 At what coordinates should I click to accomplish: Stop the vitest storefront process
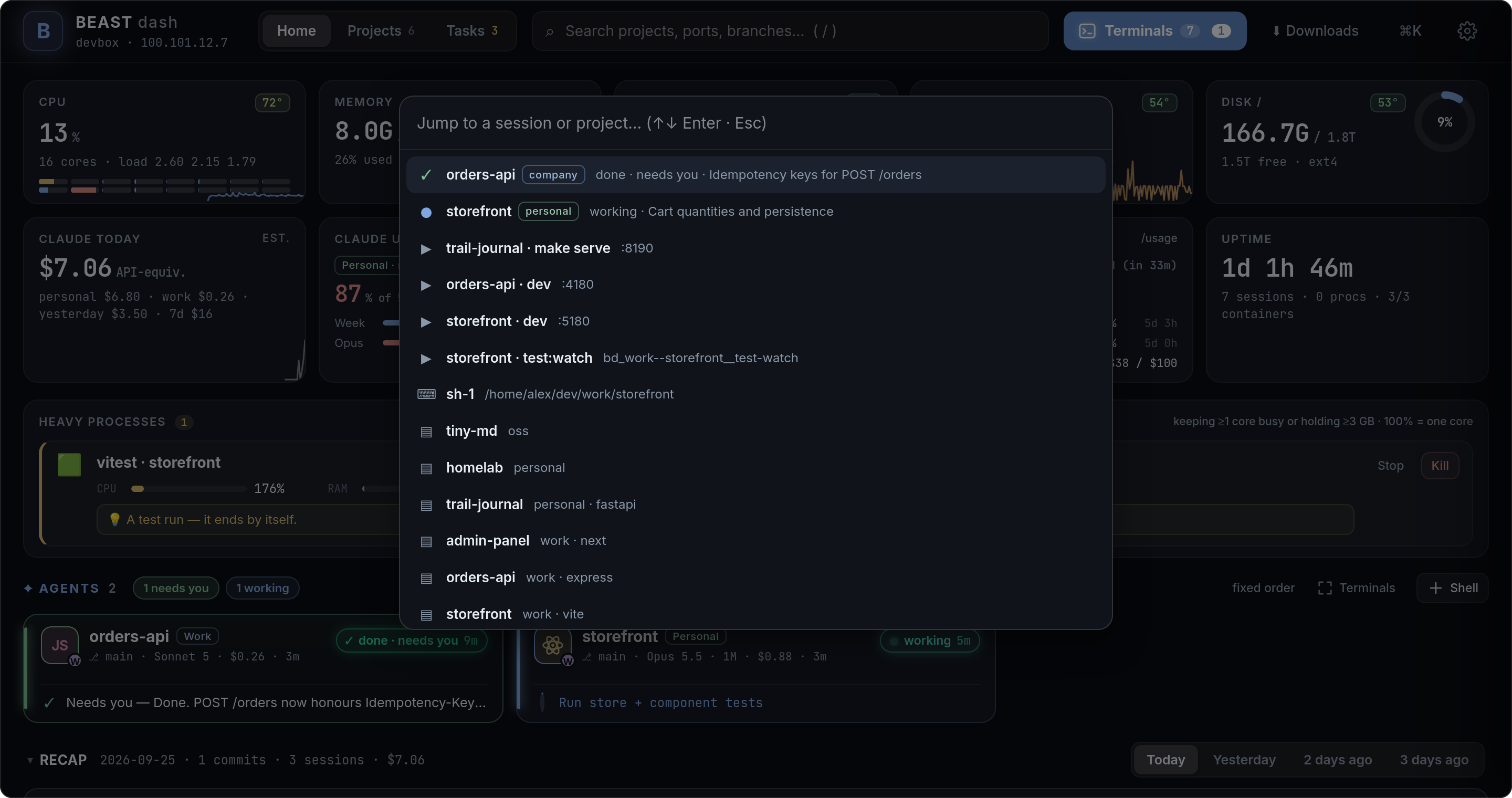pyautogui.click(x=1390, y=466)
